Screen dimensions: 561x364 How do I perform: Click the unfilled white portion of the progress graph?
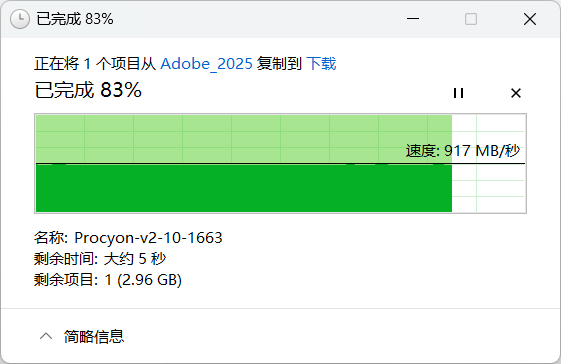(488, 188)
